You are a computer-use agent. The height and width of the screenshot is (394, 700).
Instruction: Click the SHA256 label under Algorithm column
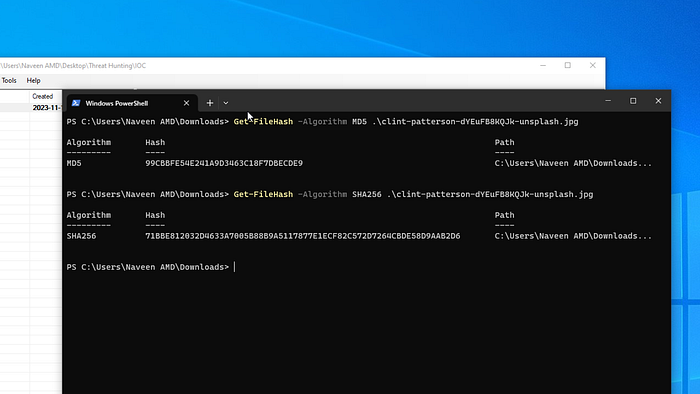pyautogui.click(x=81, y=236)
